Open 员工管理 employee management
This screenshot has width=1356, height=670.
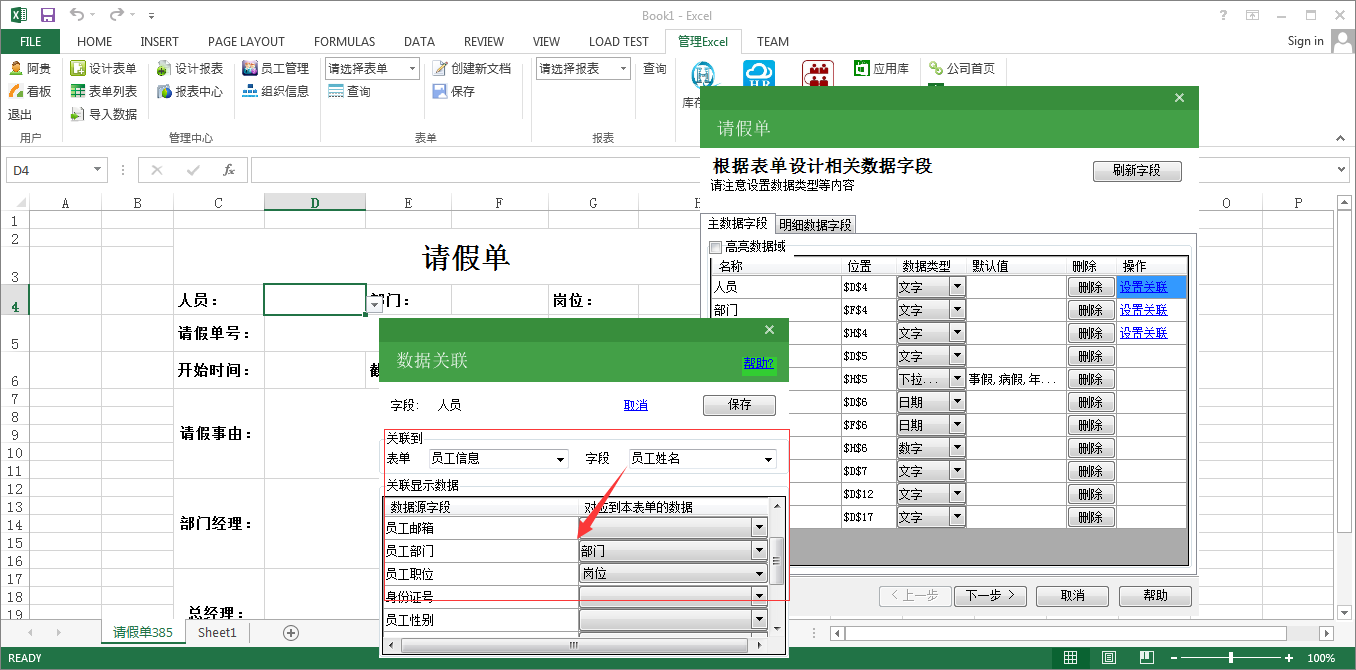coord(275,68)
